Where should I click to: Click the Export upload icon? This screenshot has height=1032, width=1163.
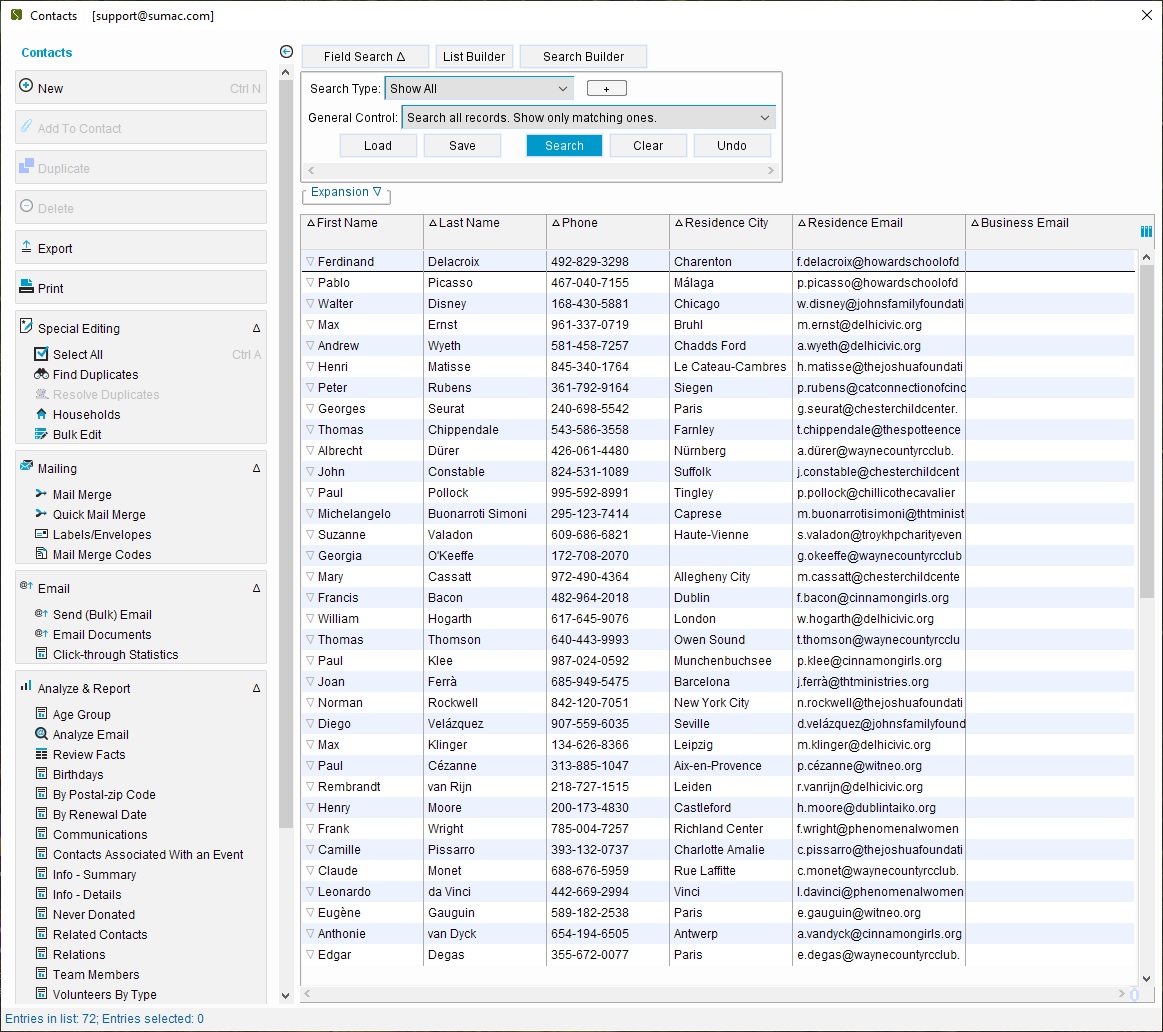[x=26, y=247]
